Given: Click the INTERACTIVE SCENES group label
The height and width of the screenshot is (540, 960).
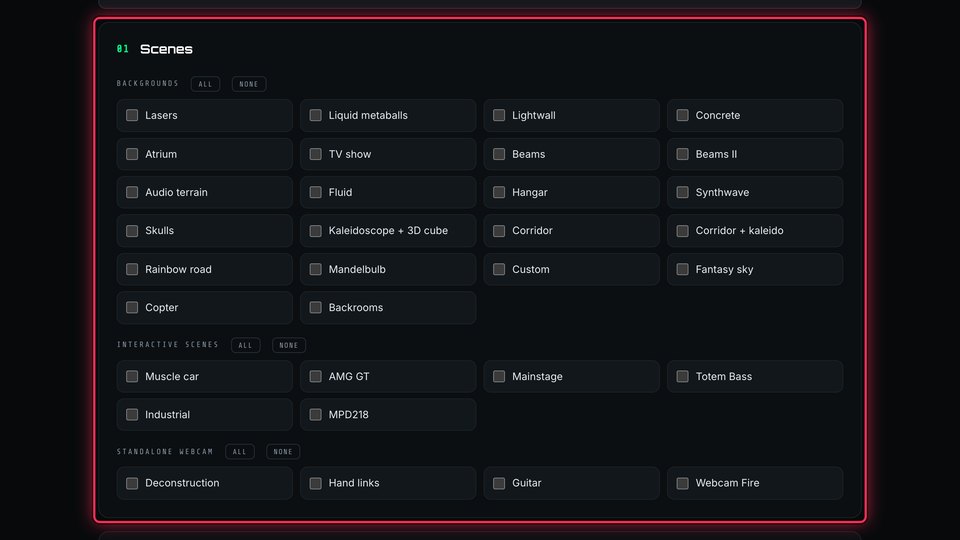Looking at the screenshot, I should [168, 345].
